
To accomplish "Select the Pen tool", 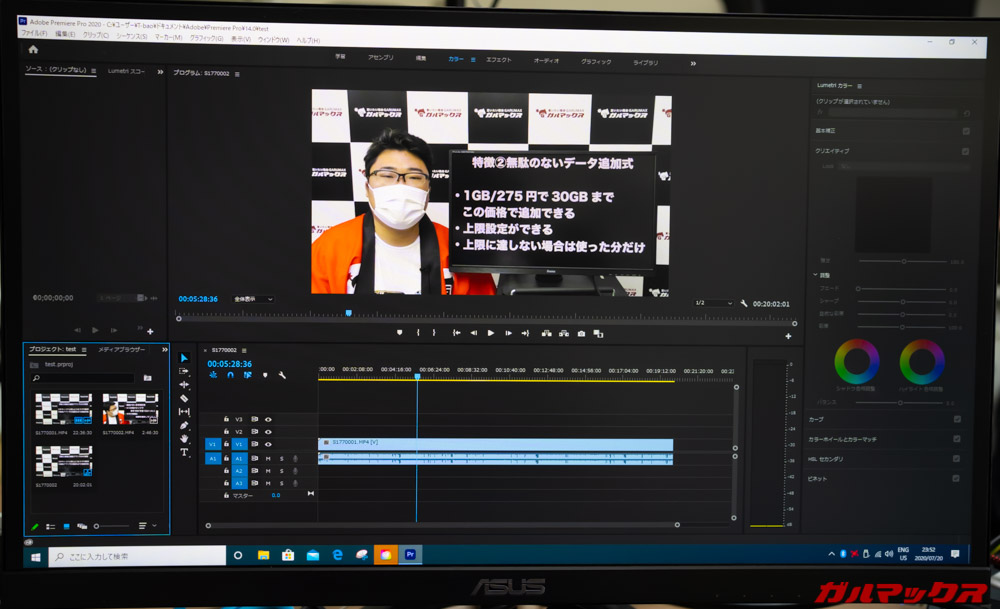I will point(184,425).
